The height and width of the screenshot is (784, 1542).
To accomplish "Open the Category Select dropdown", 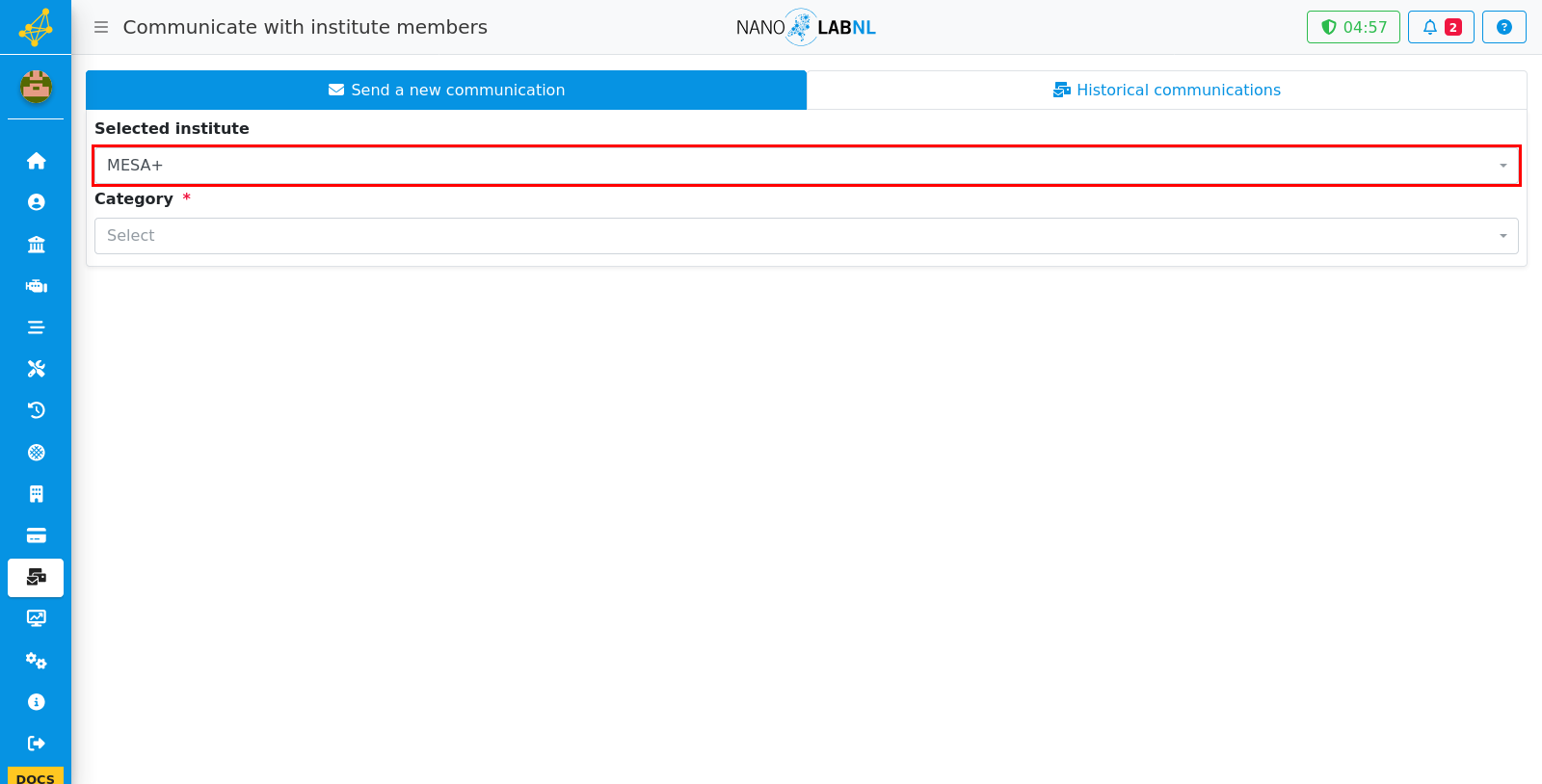I will point(807,236).
